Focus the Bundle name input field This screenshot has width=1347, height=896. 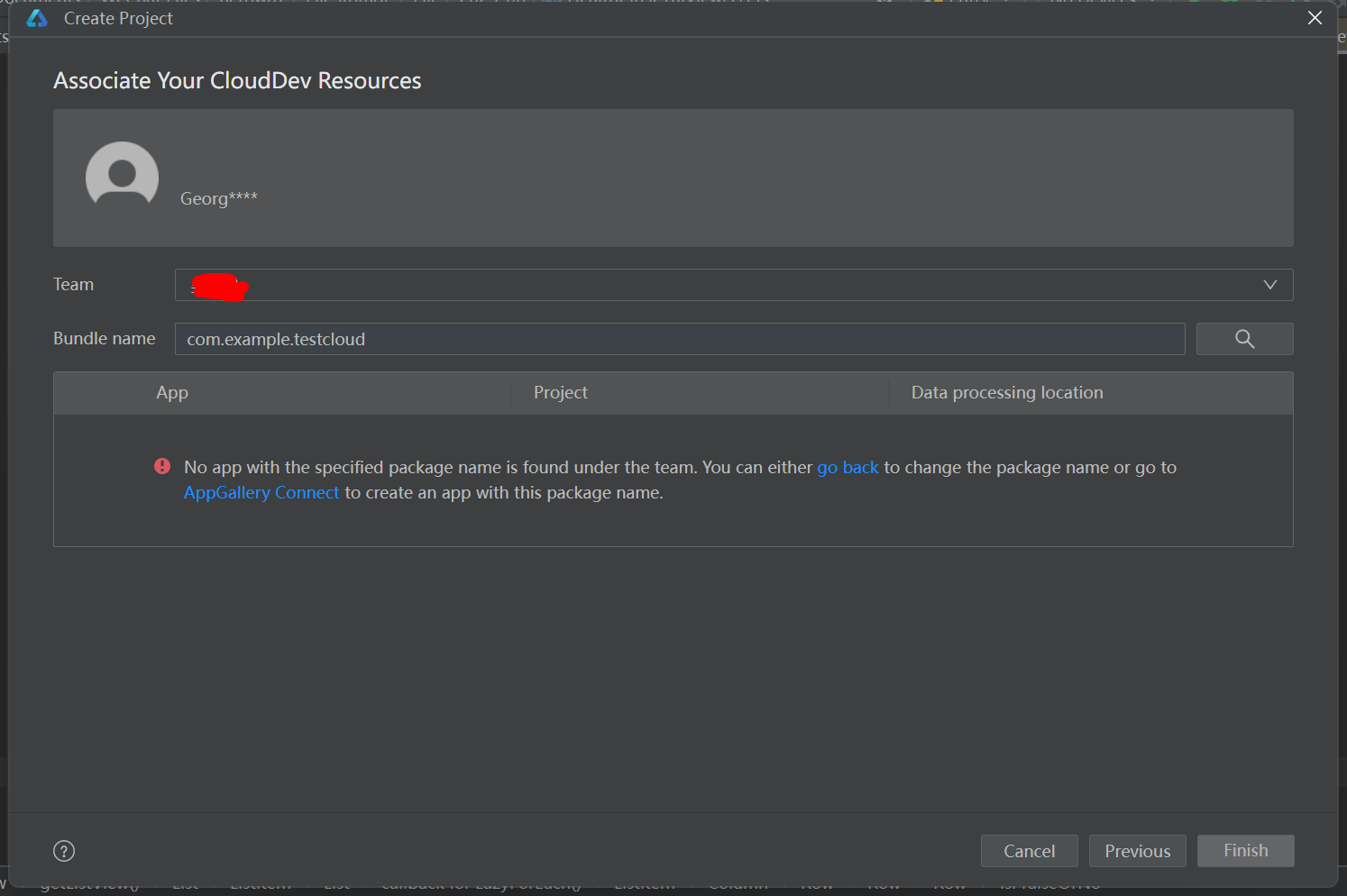679,339
